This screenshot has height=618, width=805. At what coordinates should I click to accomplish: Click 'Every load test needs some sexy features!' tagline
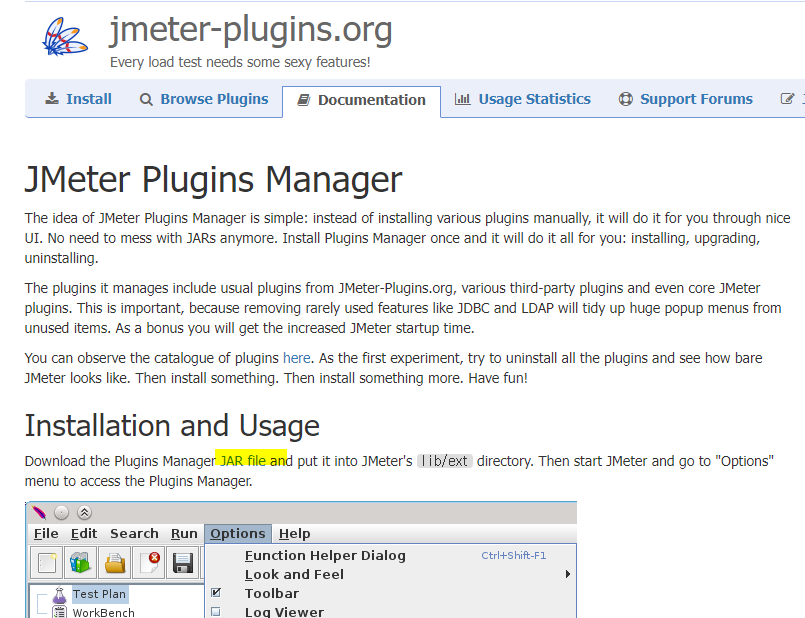(x=240, y=62)
